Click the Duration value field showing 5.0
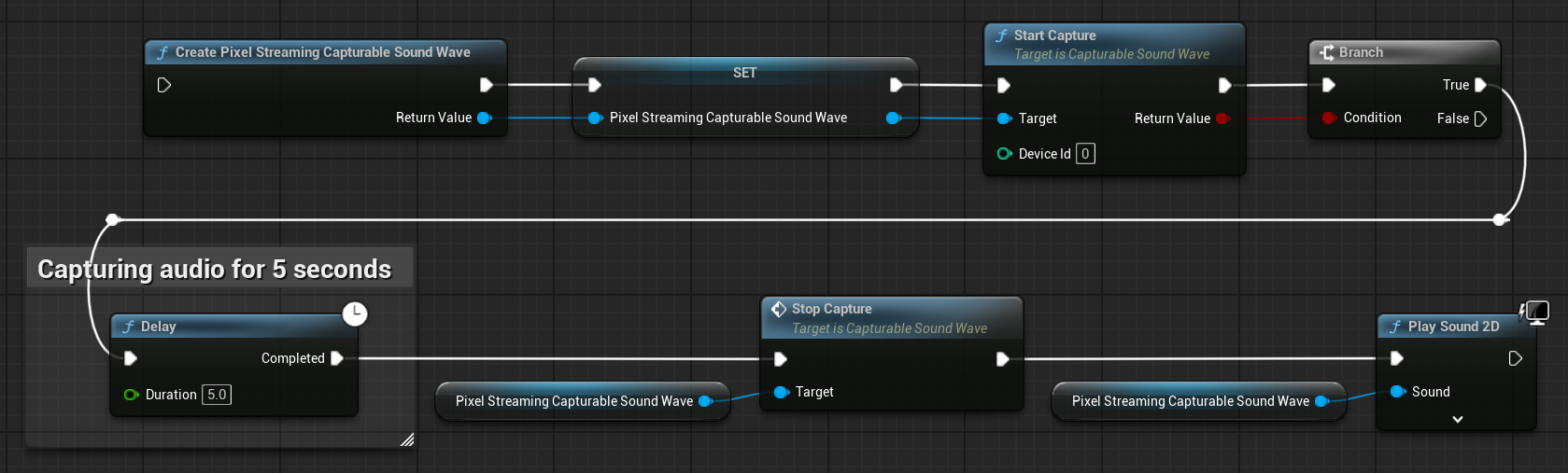 [217, 395]
